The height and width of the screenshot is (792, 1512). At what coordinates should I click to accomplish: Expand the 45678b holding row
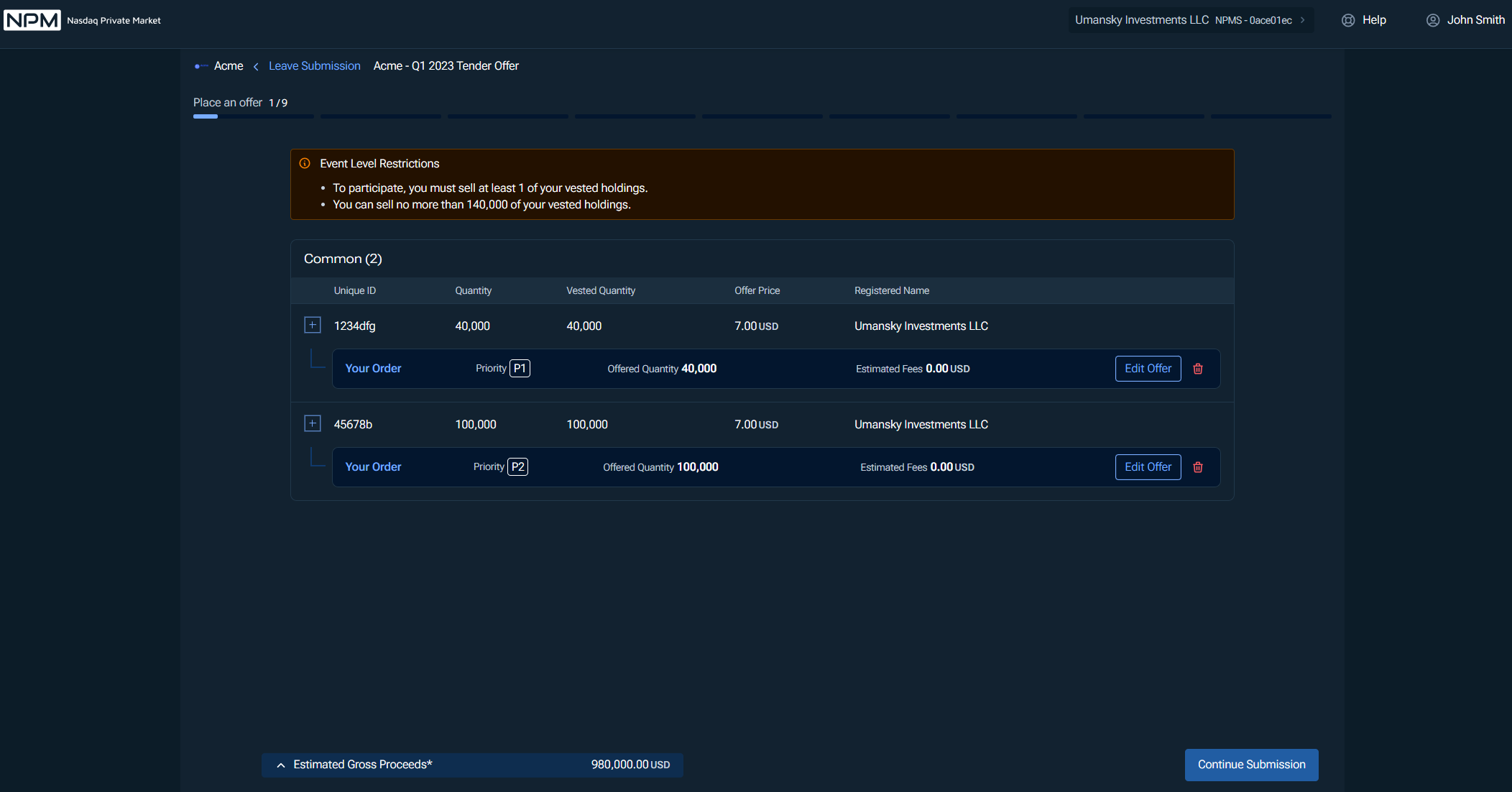(313, 423)
